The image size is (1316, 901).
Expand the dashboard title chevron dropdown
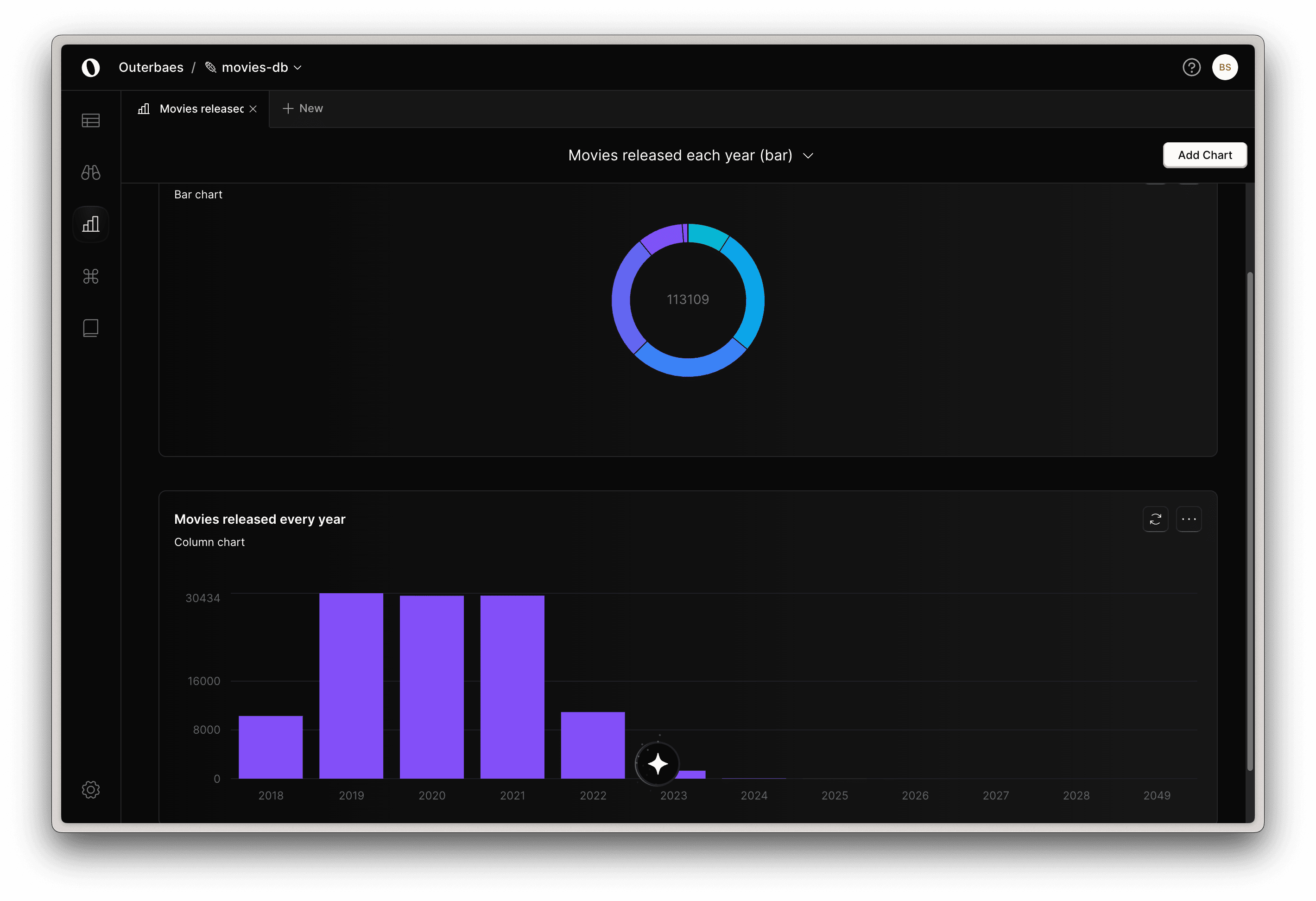(808, 156)
